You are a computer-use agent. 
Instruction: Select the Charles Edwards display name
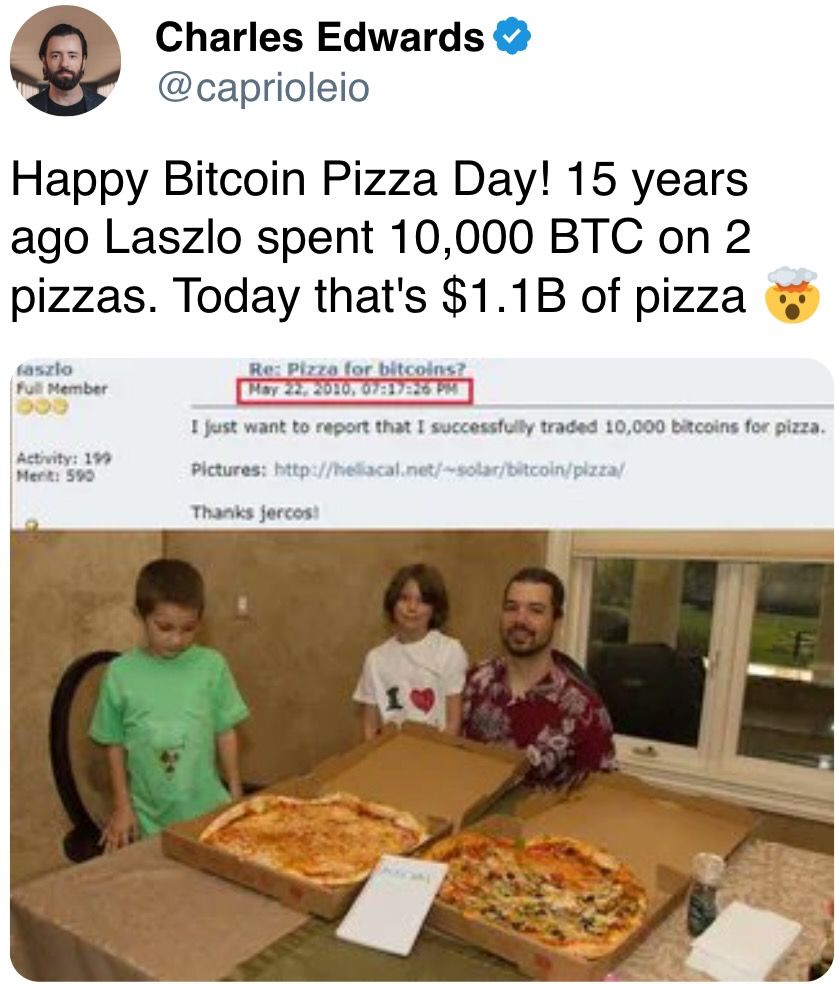click(319, 37)
